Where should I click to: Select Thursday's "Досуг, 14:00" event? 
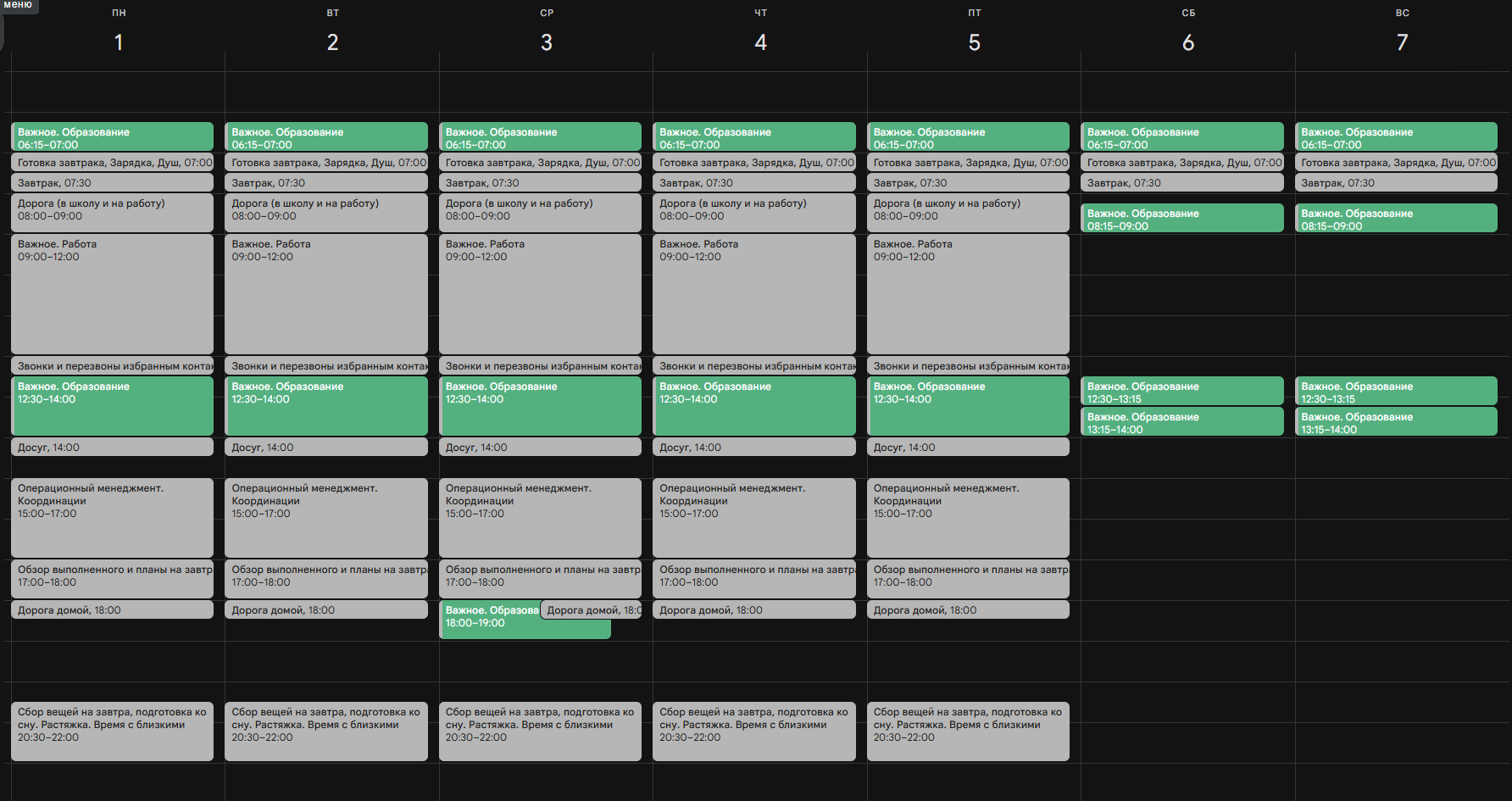coord(753,448)
